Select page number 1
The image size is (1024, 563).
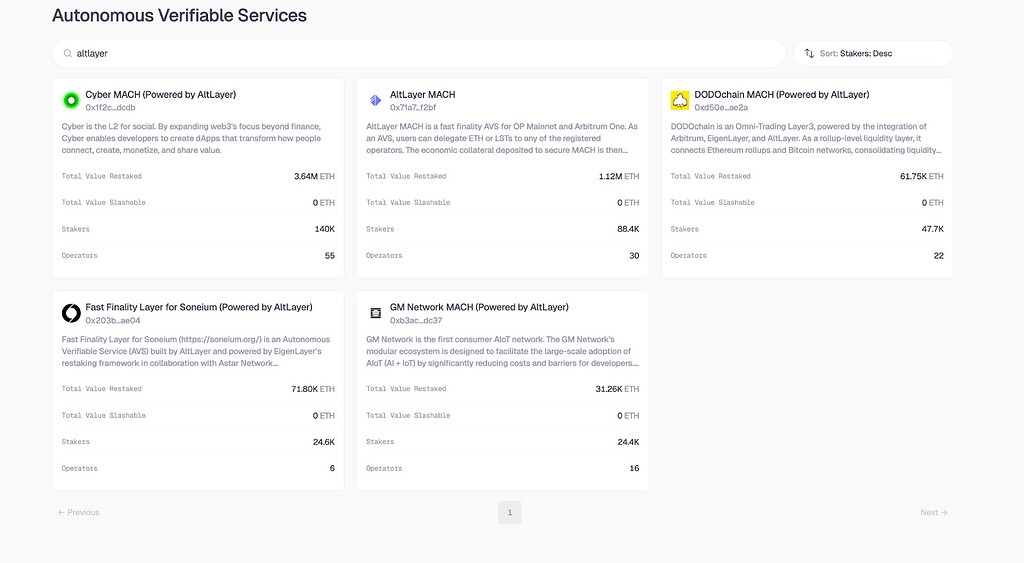[x=509, y=512]
